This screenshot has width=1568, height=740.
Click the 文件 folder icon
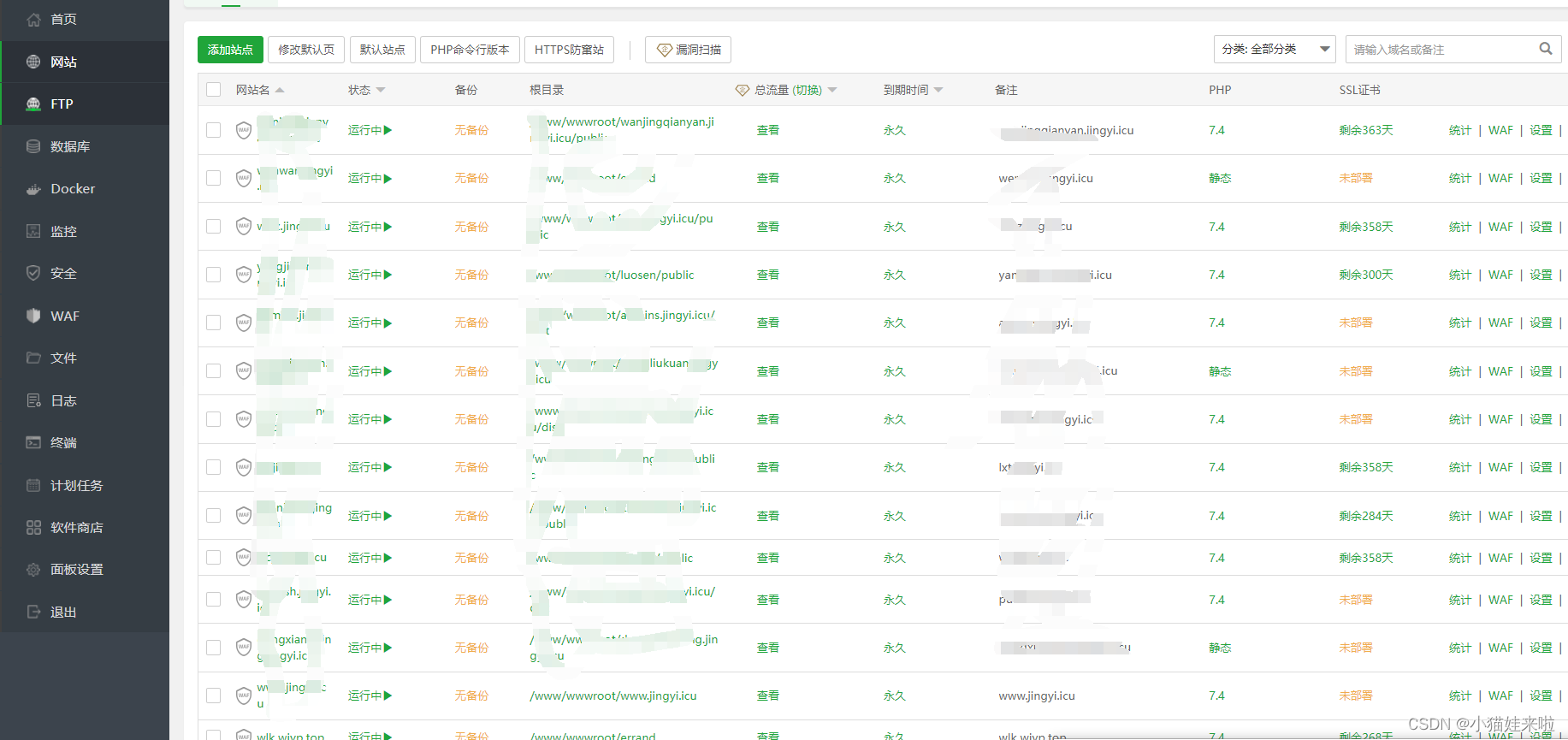(33, 358)
